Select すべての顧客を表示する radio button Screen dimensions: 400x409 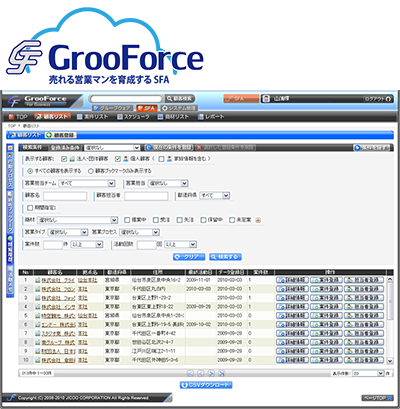tap(30, 171)
